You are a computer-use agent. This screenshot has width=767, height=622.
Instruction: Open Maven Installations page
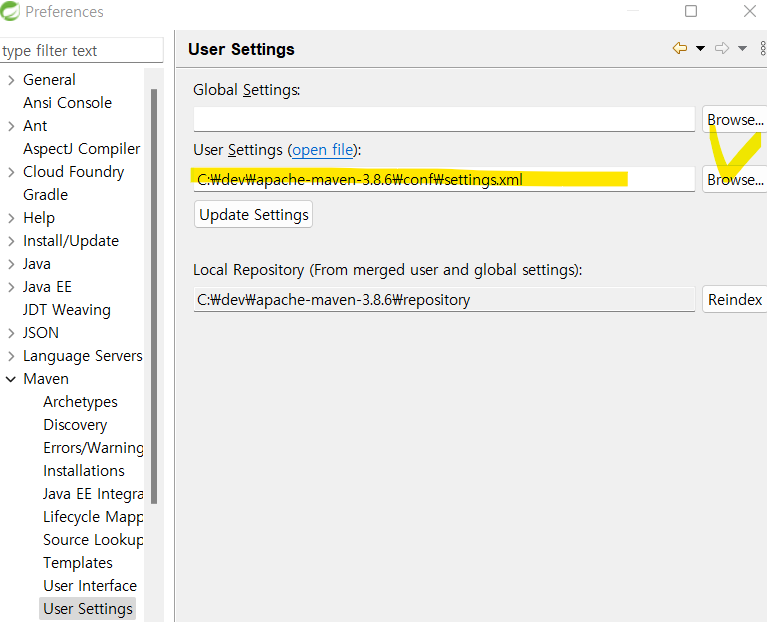pyautogui.click(x=84, y=470)
